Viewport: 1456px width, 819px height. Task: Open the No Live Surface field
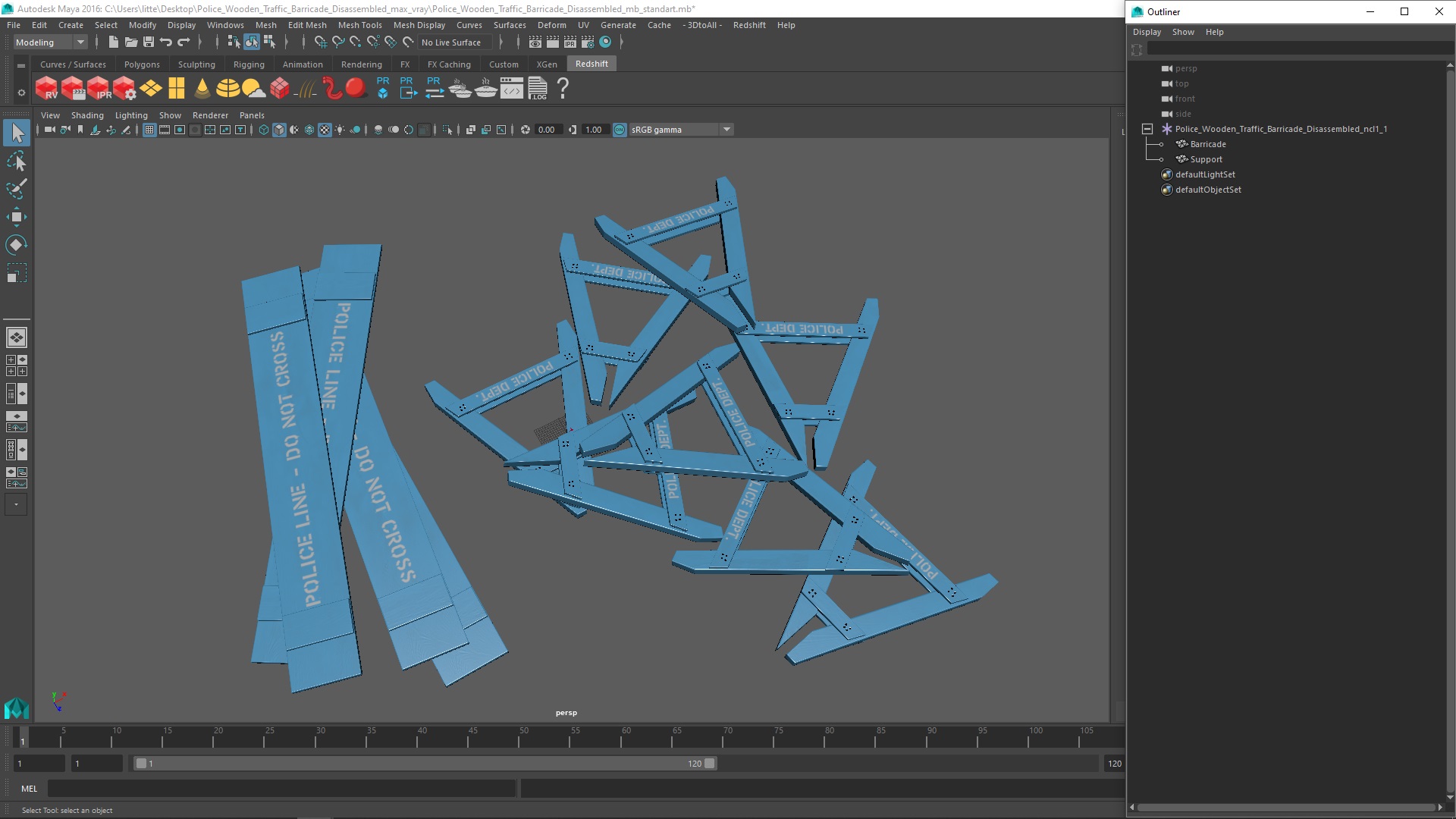[455, 42]
